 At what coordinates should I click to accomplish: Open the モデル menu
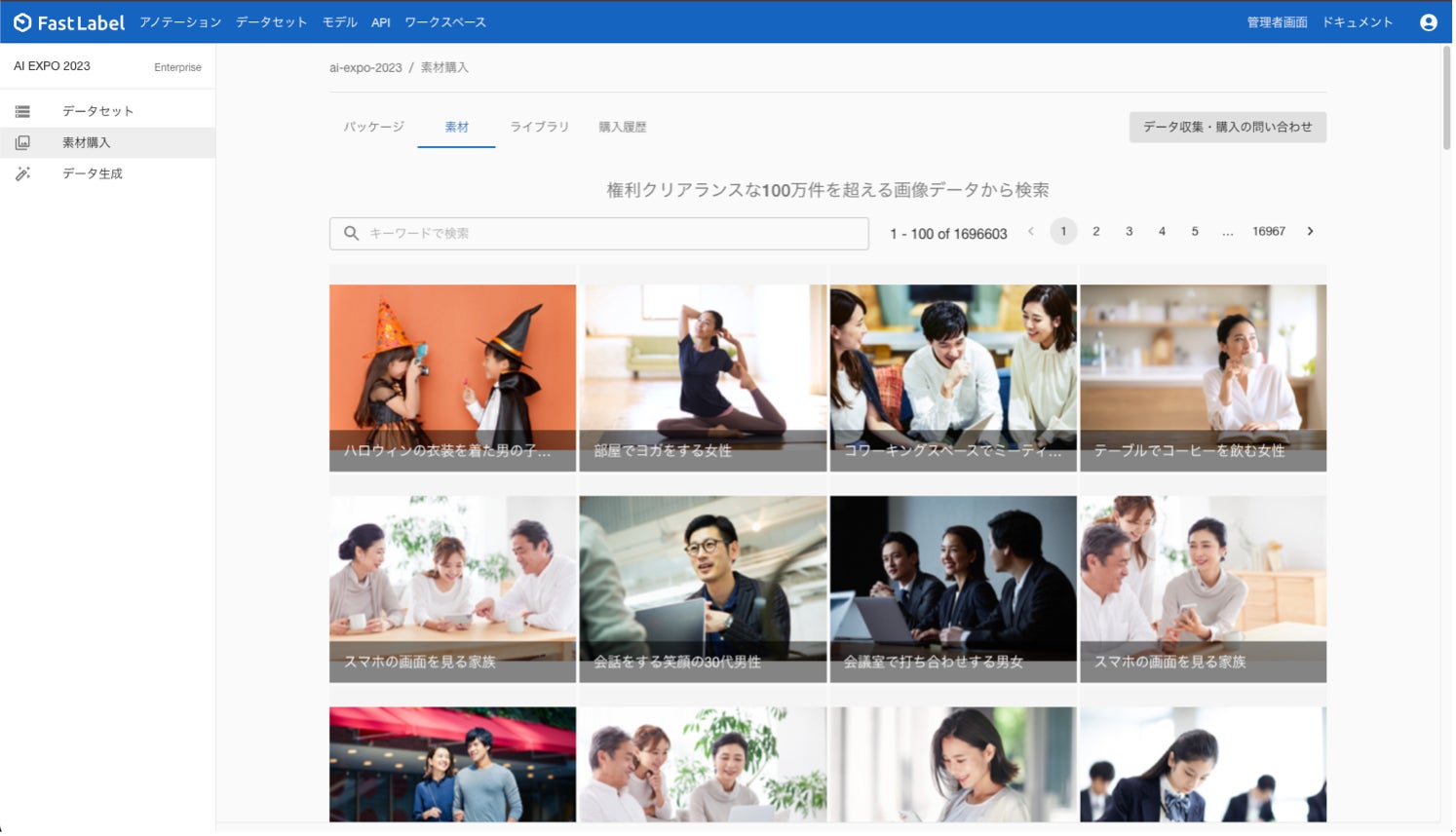tap(340, 22)
